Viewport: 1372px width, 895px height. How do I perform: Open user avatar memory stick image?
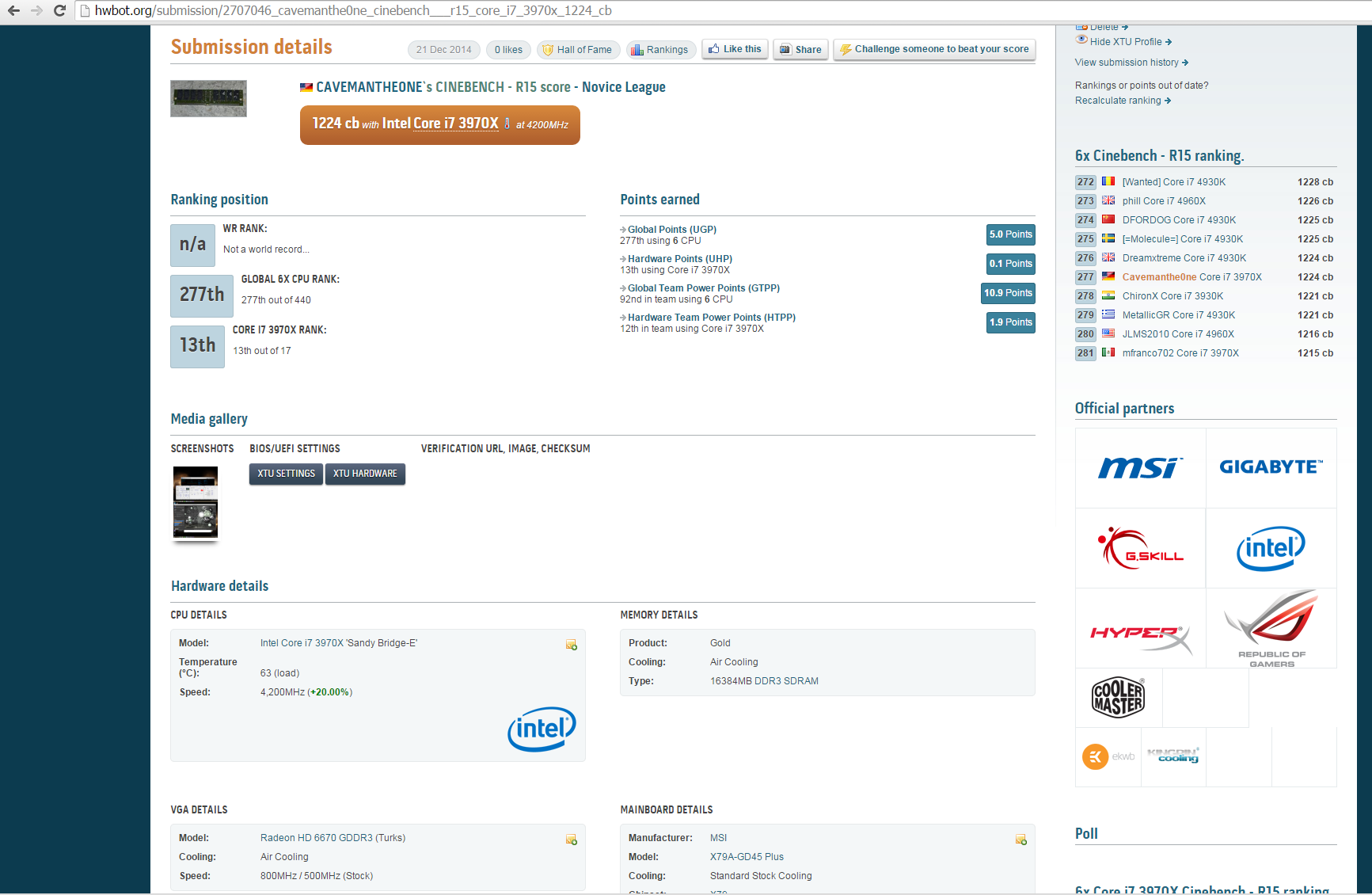(208, 98)
